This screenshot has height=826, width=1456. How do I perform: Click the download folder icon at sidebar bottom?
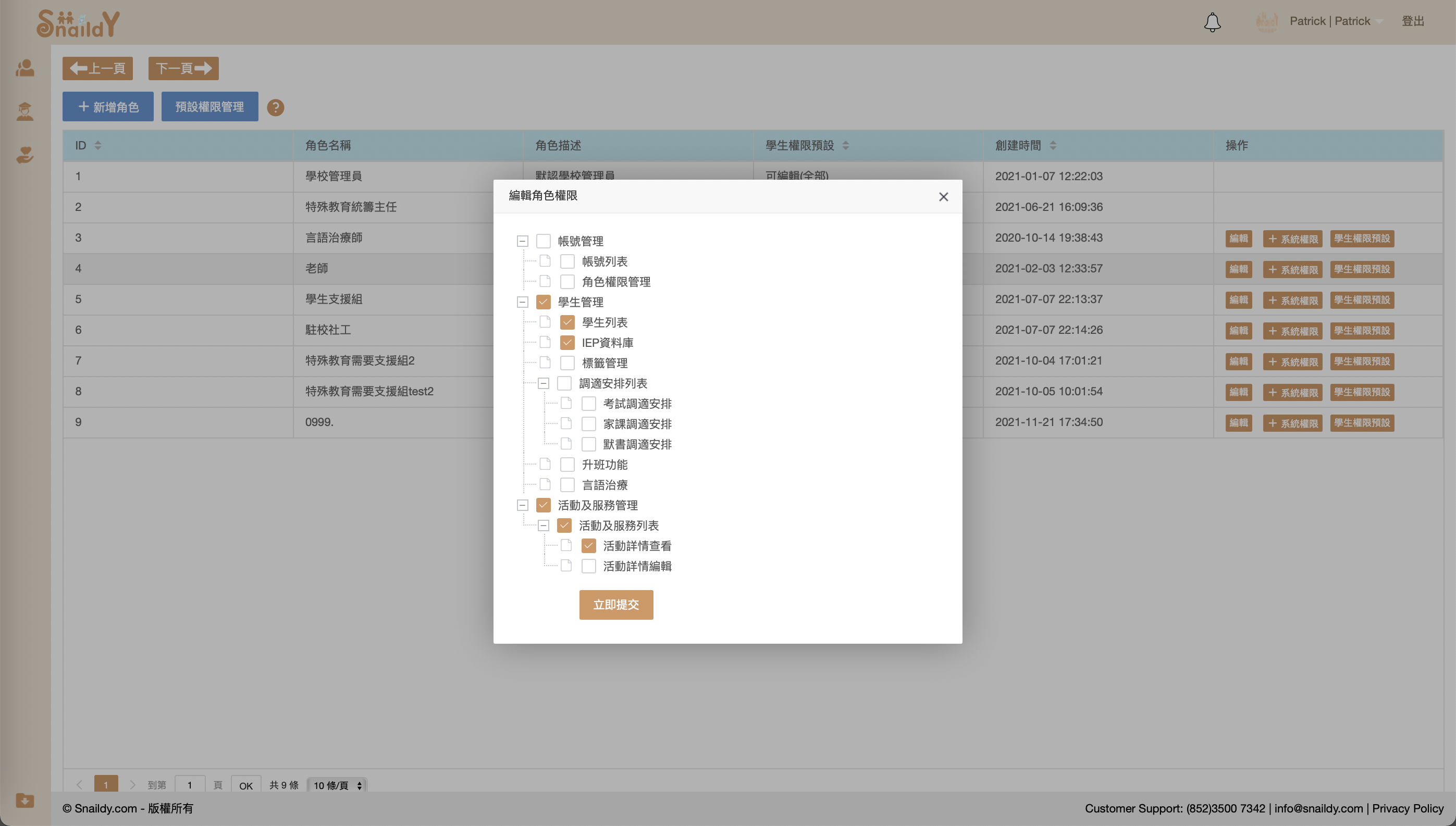25,801
